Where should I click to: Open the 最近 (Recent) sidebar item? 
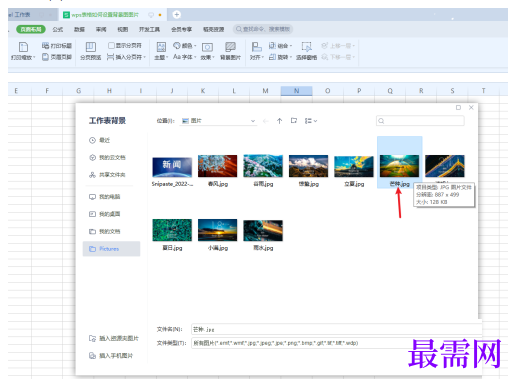pos(100,140)
